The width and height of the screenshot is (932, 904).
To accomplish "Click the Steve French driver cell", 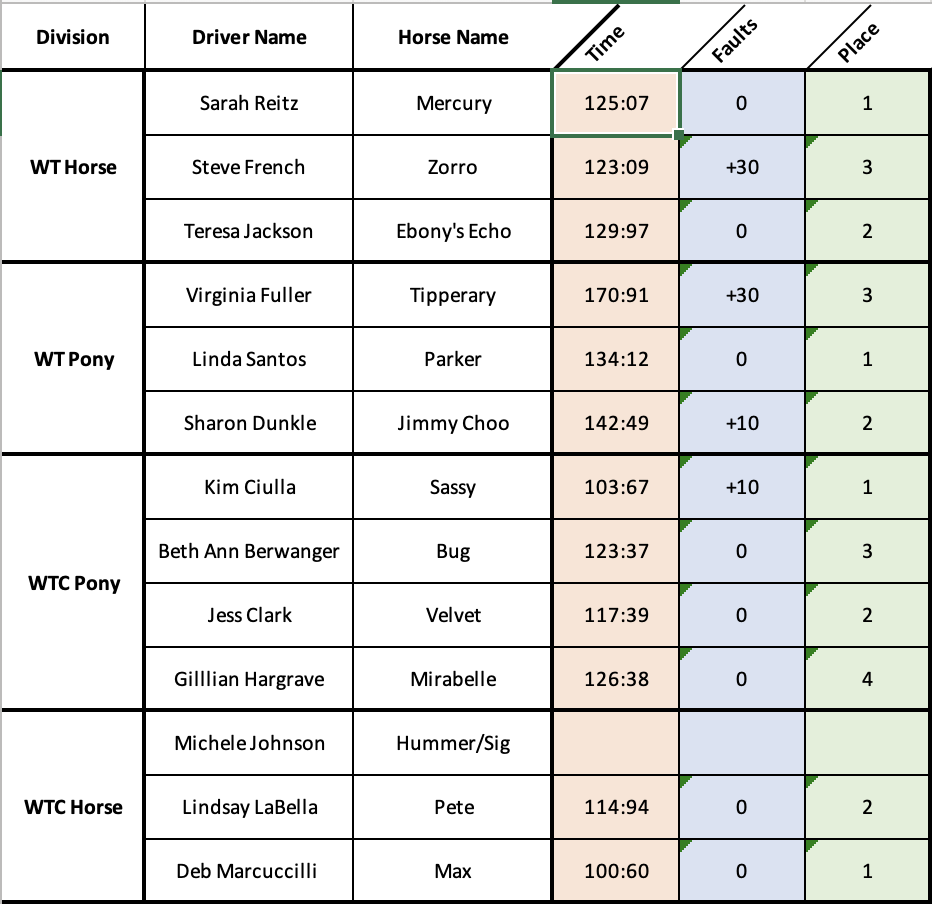I will 249,167.
